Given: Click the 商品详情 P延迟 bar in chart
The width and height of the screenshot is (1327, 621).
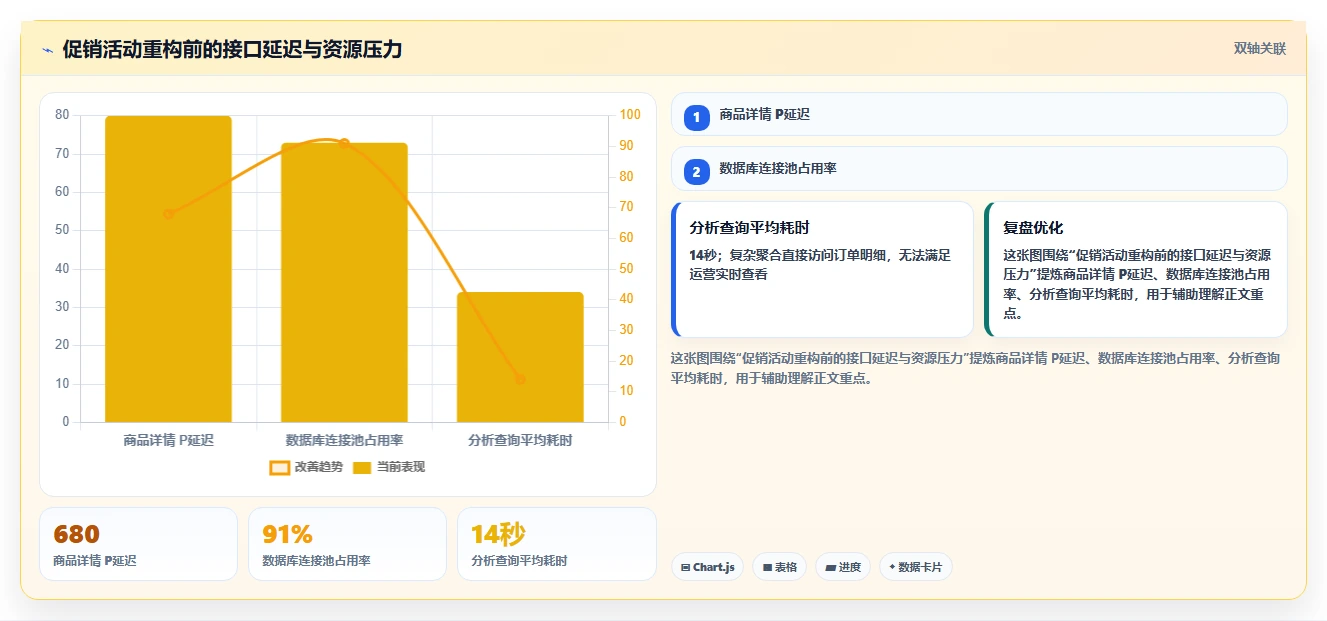Looking at the screenshot, I should point(168,269).
